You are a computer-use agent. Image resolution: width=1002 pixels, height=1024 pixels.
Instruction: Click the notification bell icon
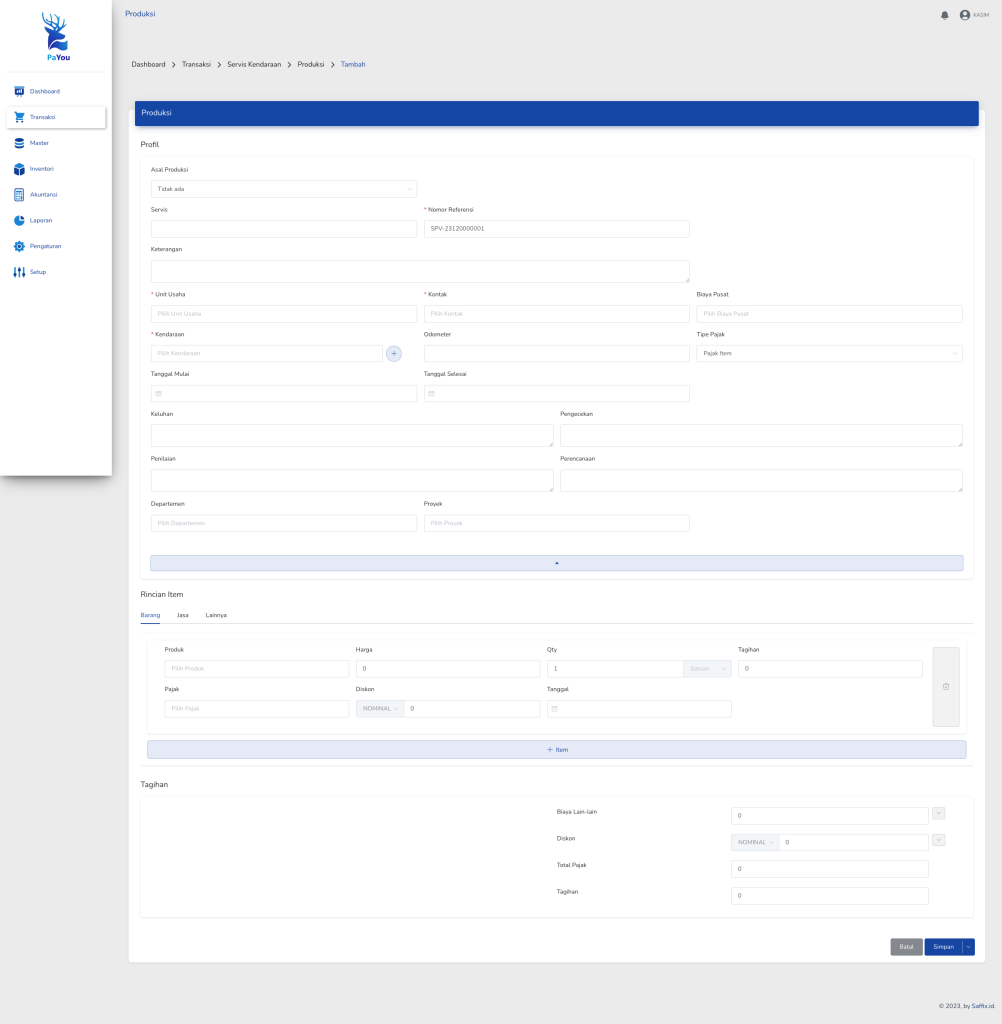tap(945, 15)
